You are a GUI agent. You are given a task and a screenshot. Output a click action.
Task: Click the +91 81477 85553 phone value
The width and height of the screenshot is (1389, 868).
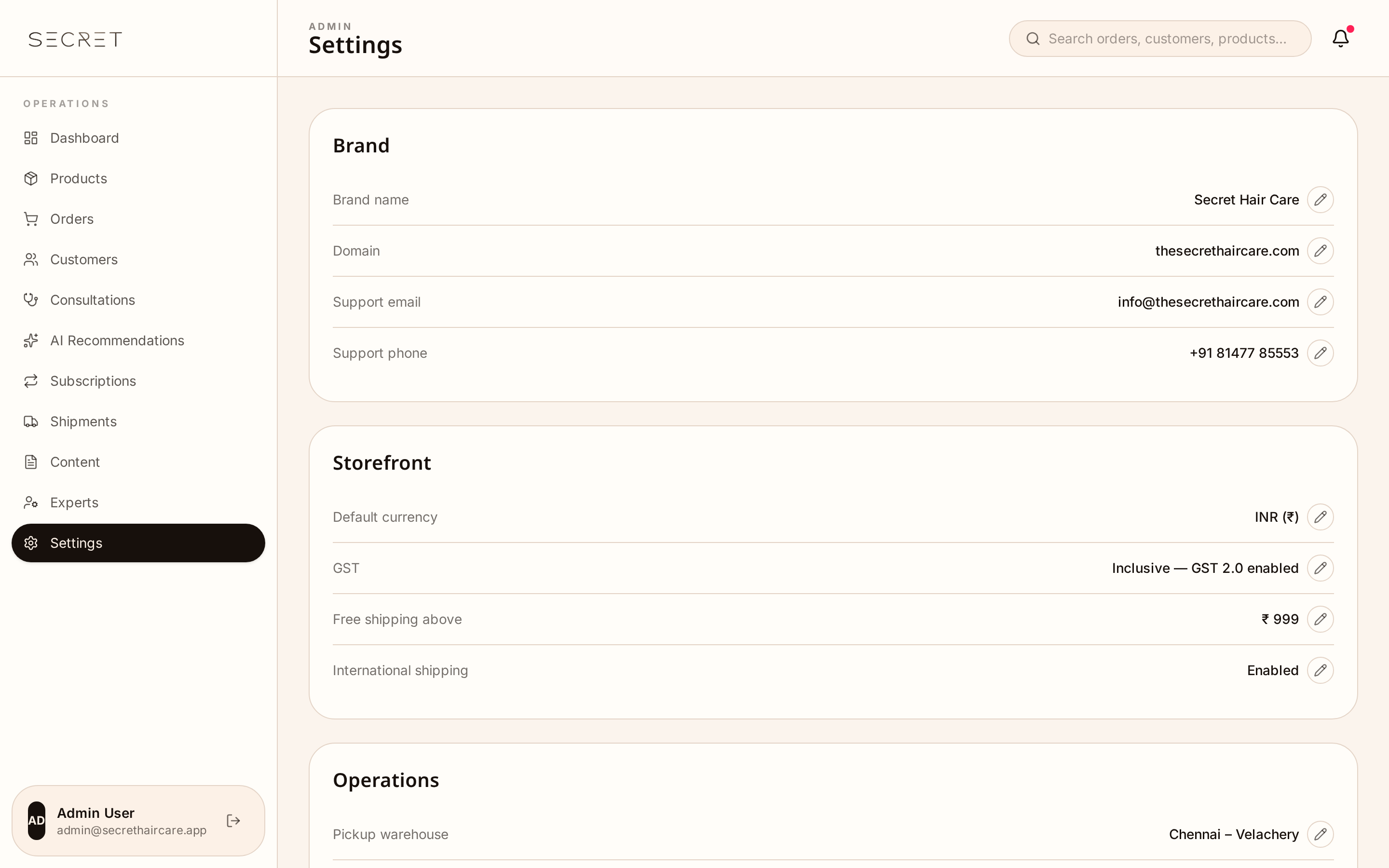pyautogui.click(x=1244, y=353)
